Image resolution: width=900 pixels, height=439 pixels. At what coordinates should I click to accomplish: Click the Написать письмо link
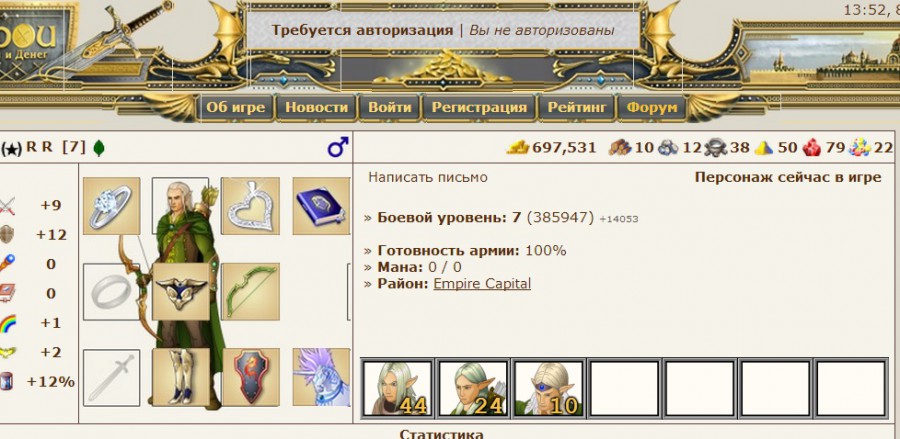click(x=428, y=177)
